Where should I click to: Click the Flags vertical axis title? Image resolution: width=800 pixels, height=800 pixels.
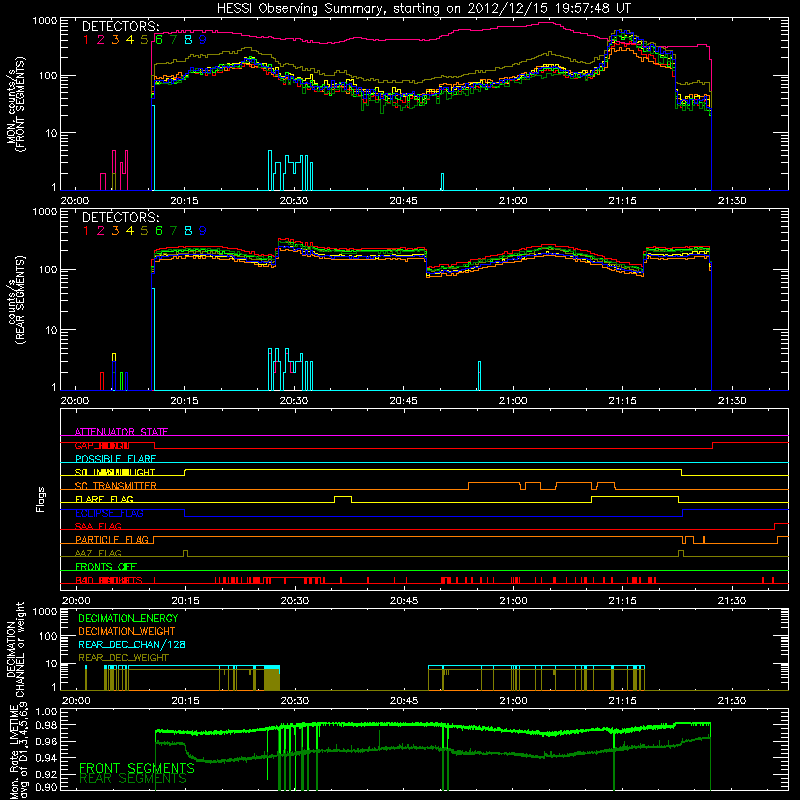pyautogui.click(x=41, y=499)
